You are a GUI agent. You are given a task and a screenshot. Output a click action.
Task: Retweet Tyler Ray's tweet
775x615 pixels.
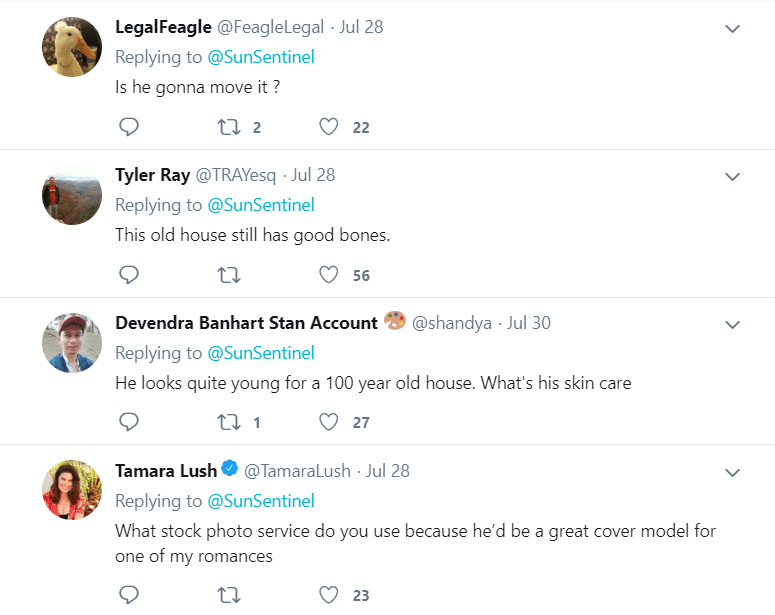tap(228, 275)
